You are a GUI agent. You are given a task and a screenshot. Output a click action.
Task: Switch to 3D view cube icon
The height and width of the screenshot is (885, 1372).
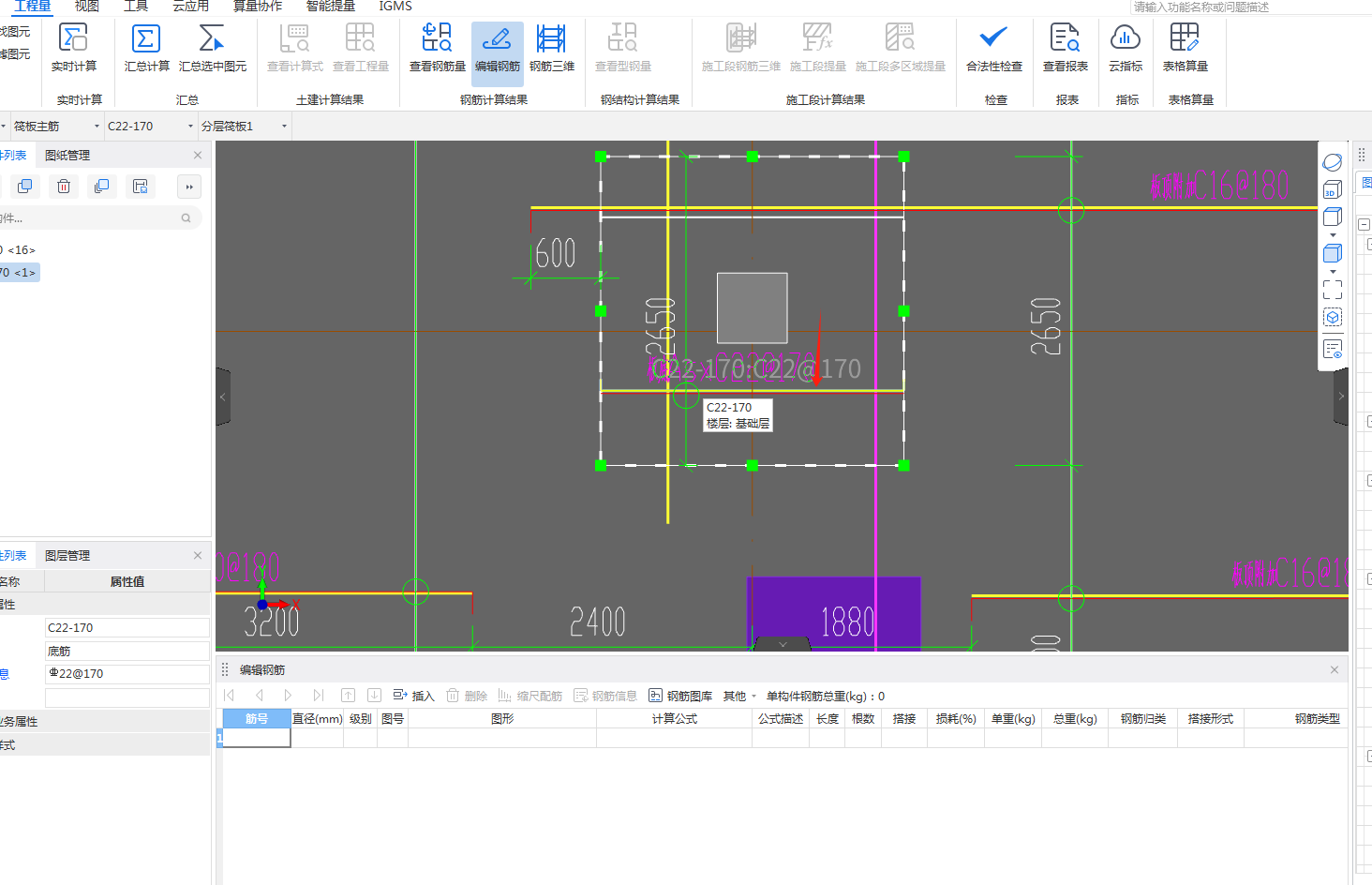[x=1332, y=189]
